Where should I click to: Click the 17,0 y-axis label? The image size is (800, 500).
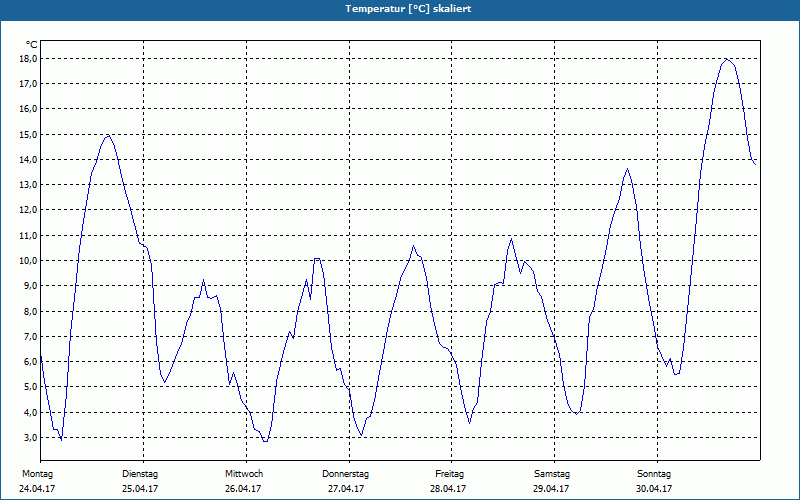tap(28, 84)
